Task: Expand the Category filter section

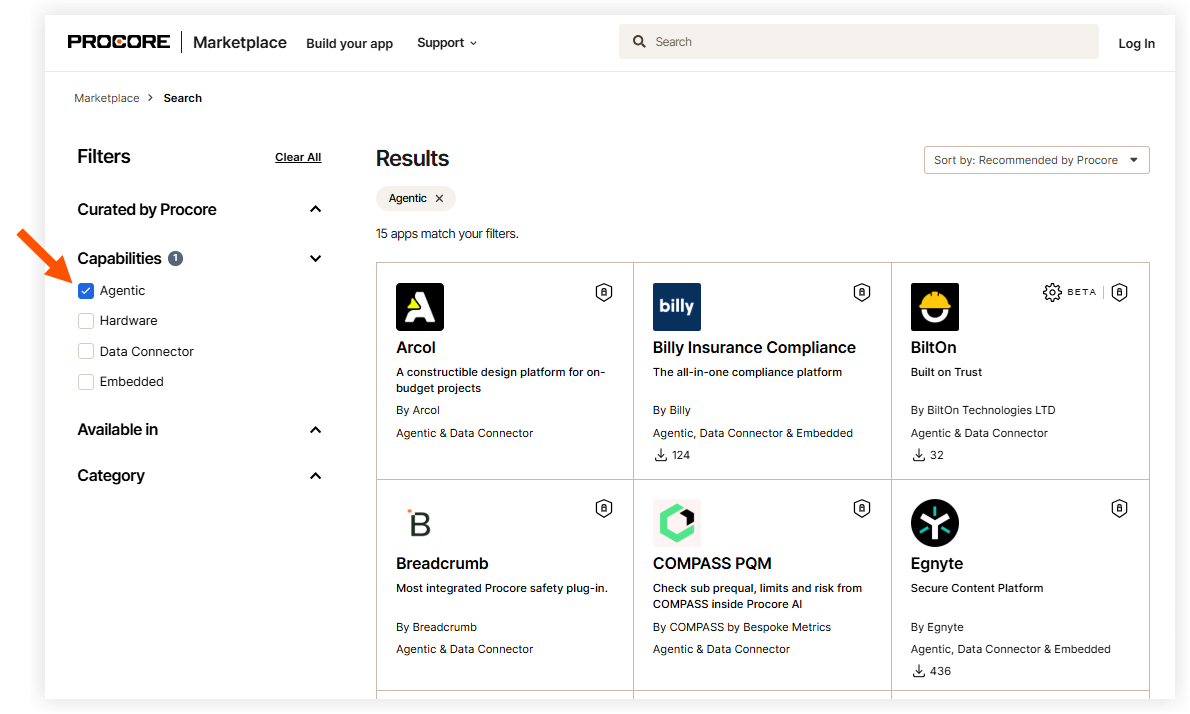Action: (316, 476)
